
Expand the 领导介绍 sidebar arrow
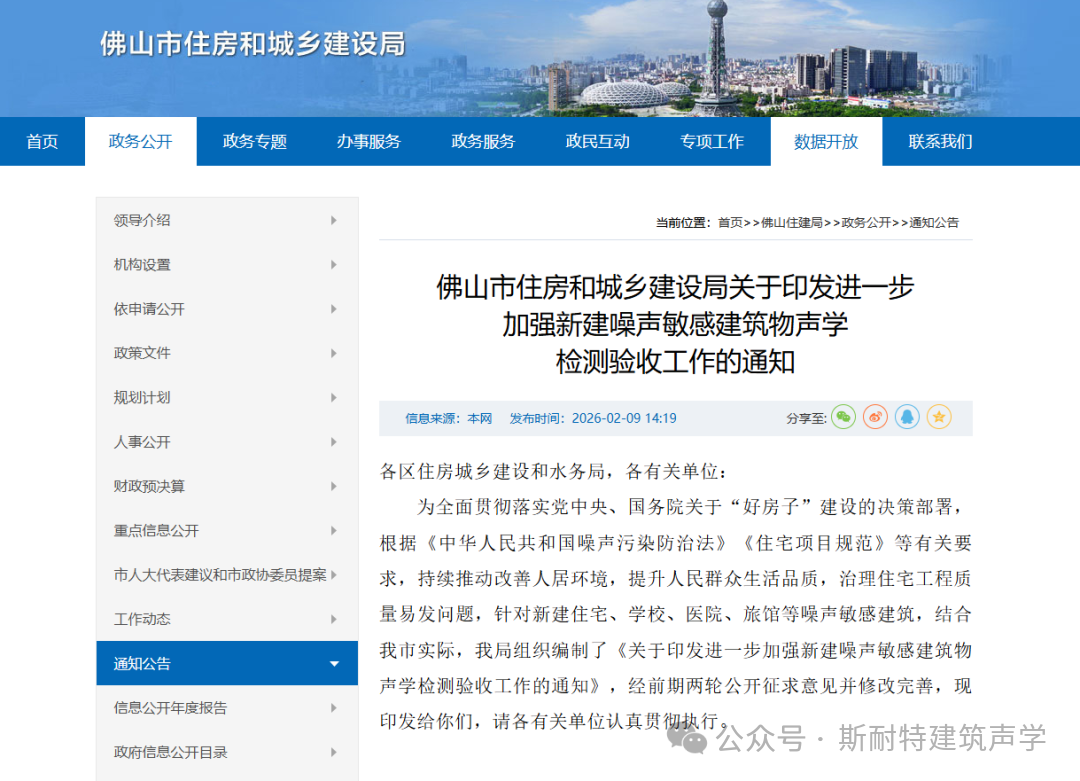(x=334, y=220)
